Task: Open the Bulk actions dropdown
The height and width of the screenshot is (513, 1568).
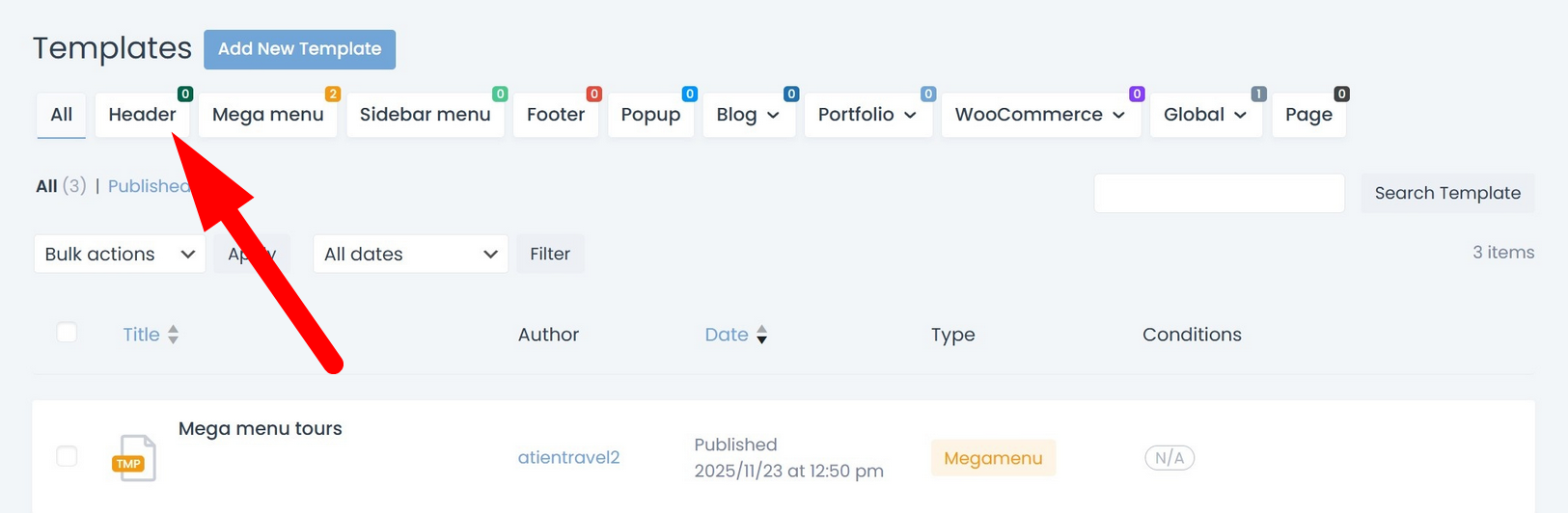Action: 120,255
